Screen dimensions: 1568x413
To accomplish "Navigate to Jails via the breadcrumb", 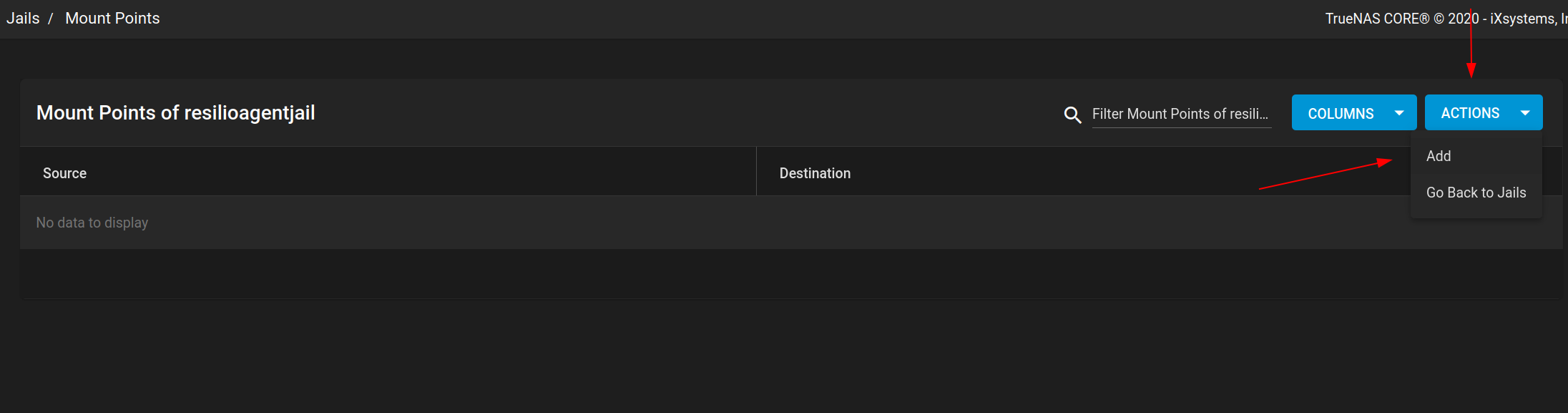I will (x=23, y=19).
